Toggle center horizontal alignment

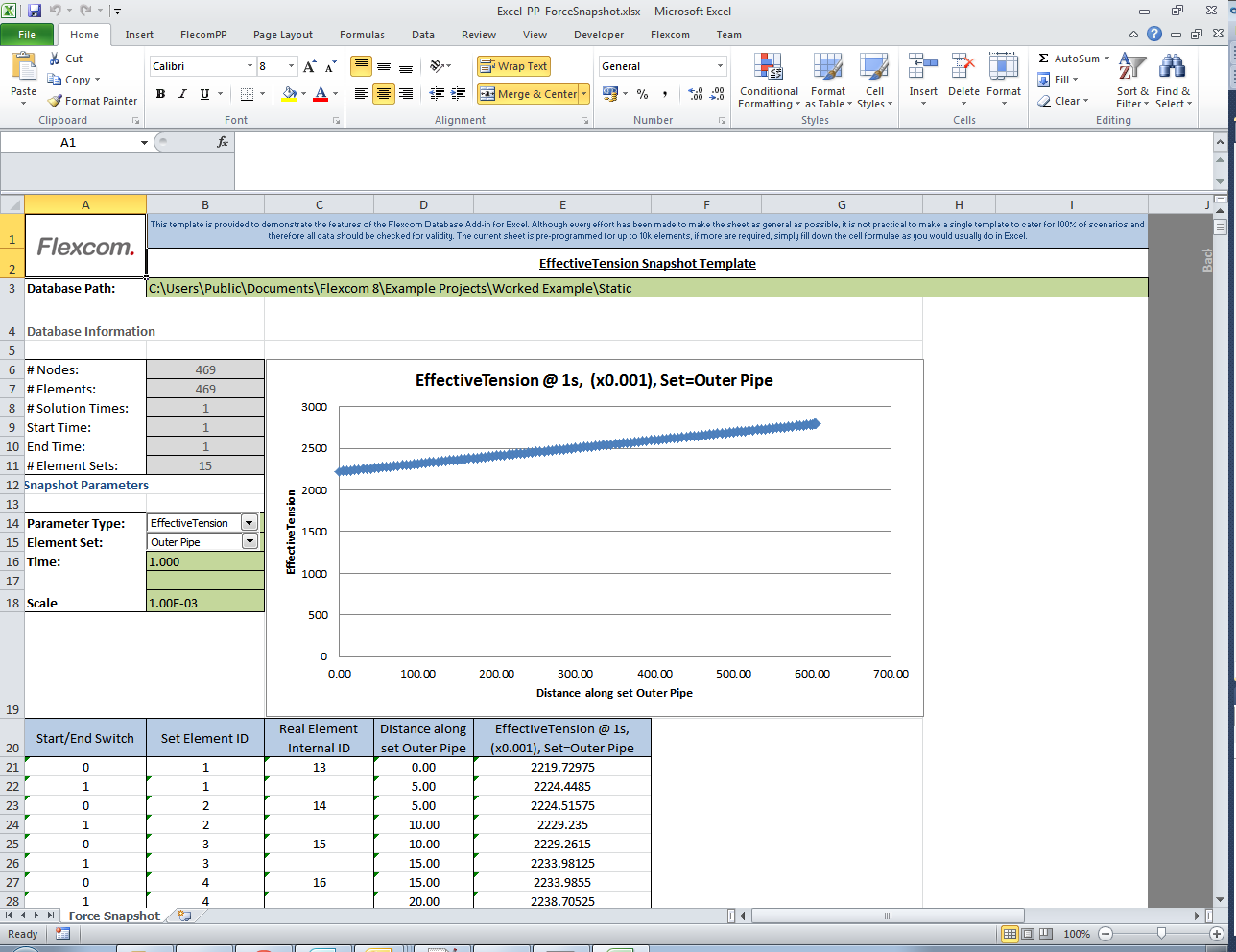[384, 94]
